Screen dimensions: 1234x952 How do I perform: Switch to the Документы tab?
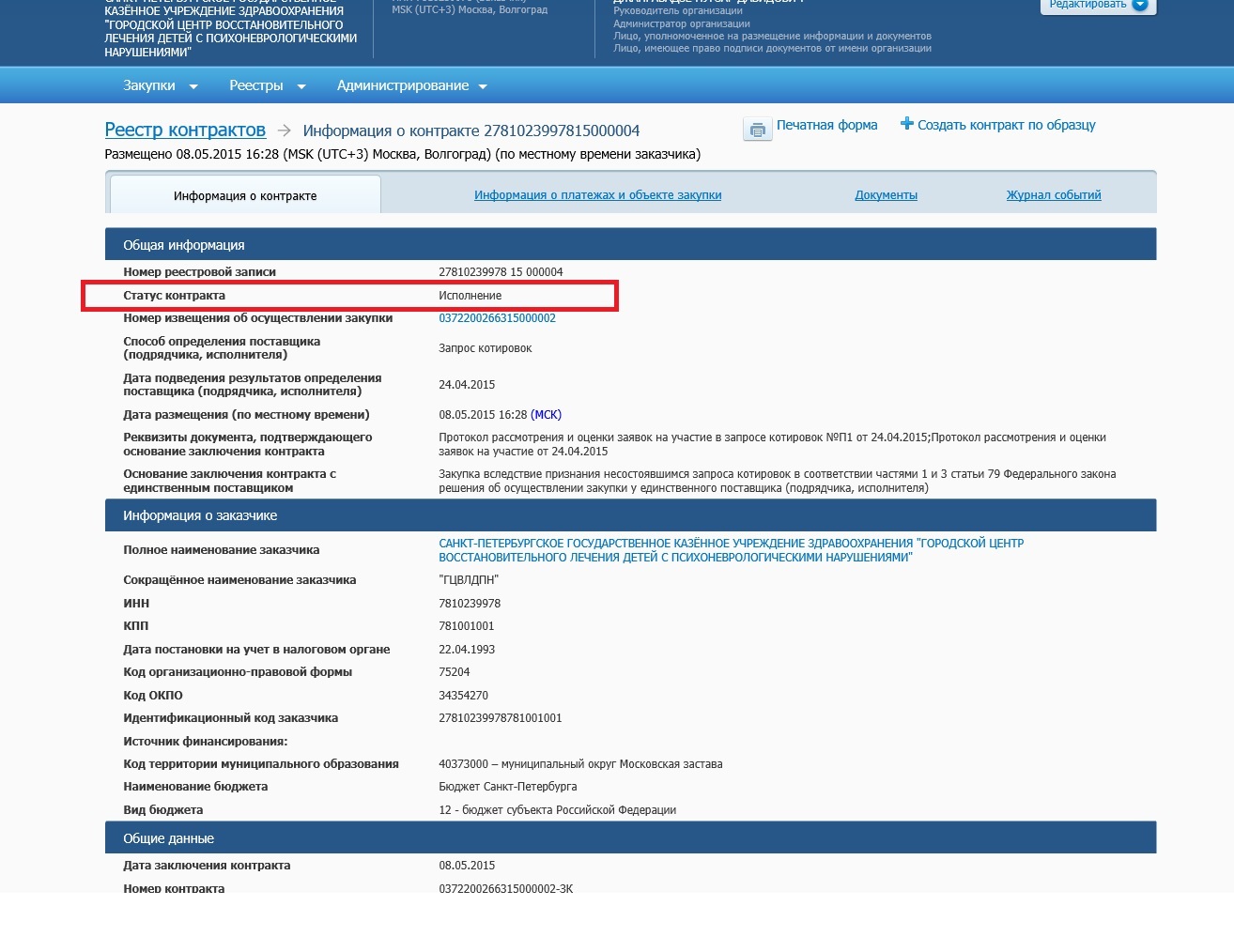point(886,195)
